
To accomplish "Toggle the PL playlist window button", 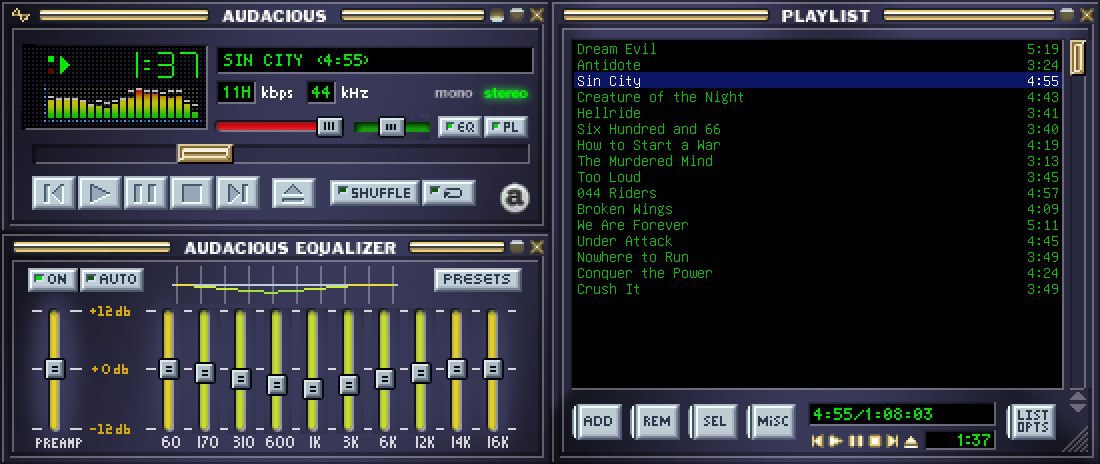I will tap(505, 127).
